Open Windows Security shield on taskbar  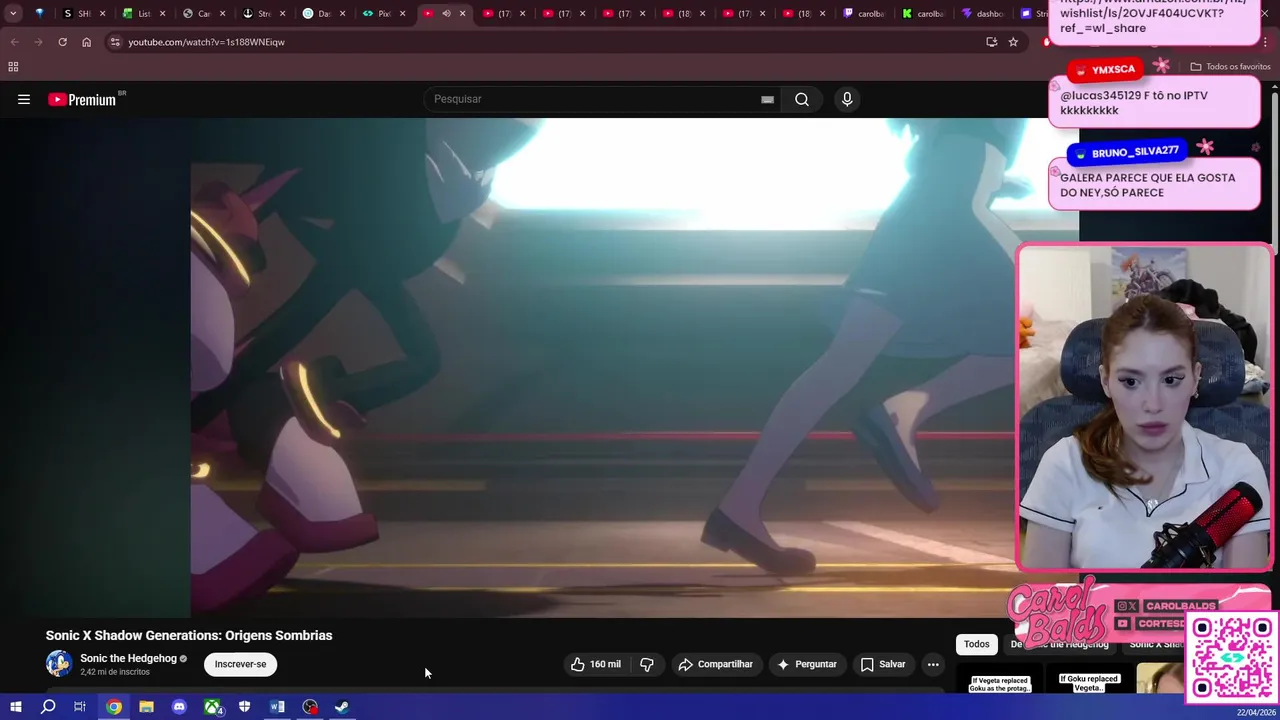point(244,707)
